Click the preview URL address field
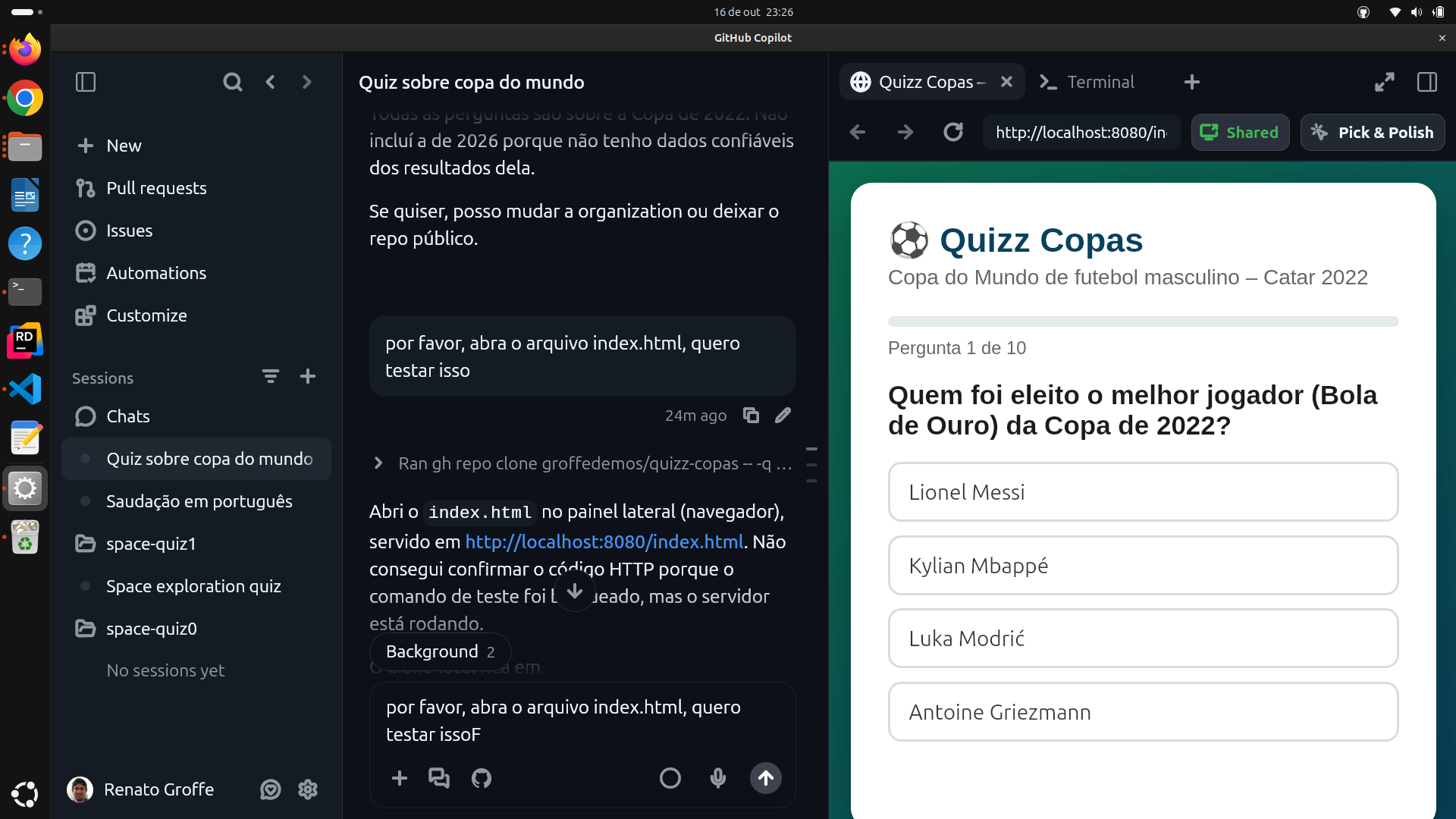1456x819 pixels. (x=1081, y=133)
